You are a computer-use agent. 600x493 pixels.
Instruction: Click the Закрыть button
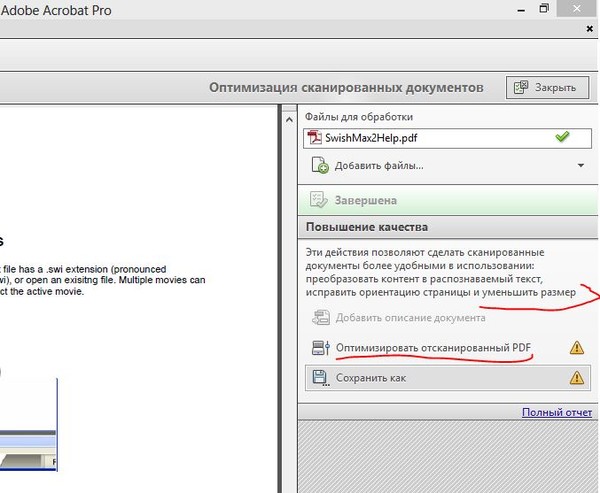click(547, 88)
